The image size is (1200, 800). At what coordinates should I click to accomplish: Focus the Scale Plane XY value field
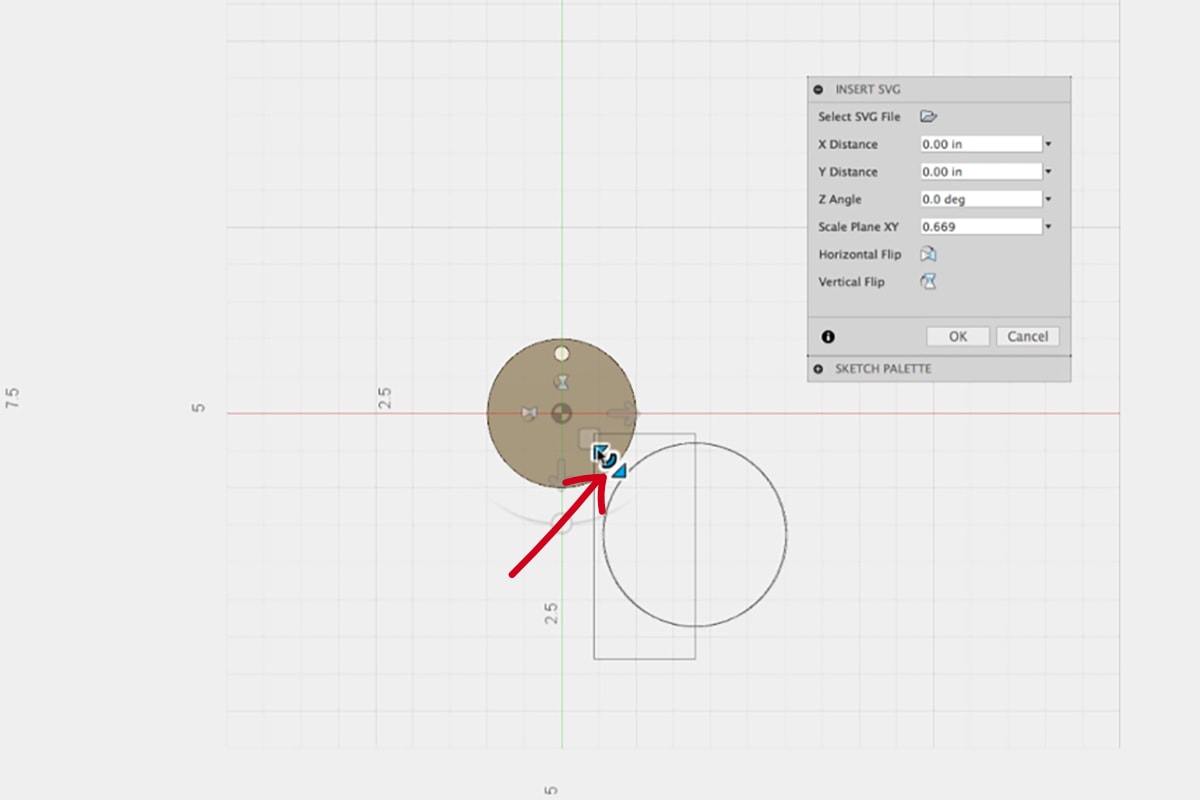tap(981, 227)
